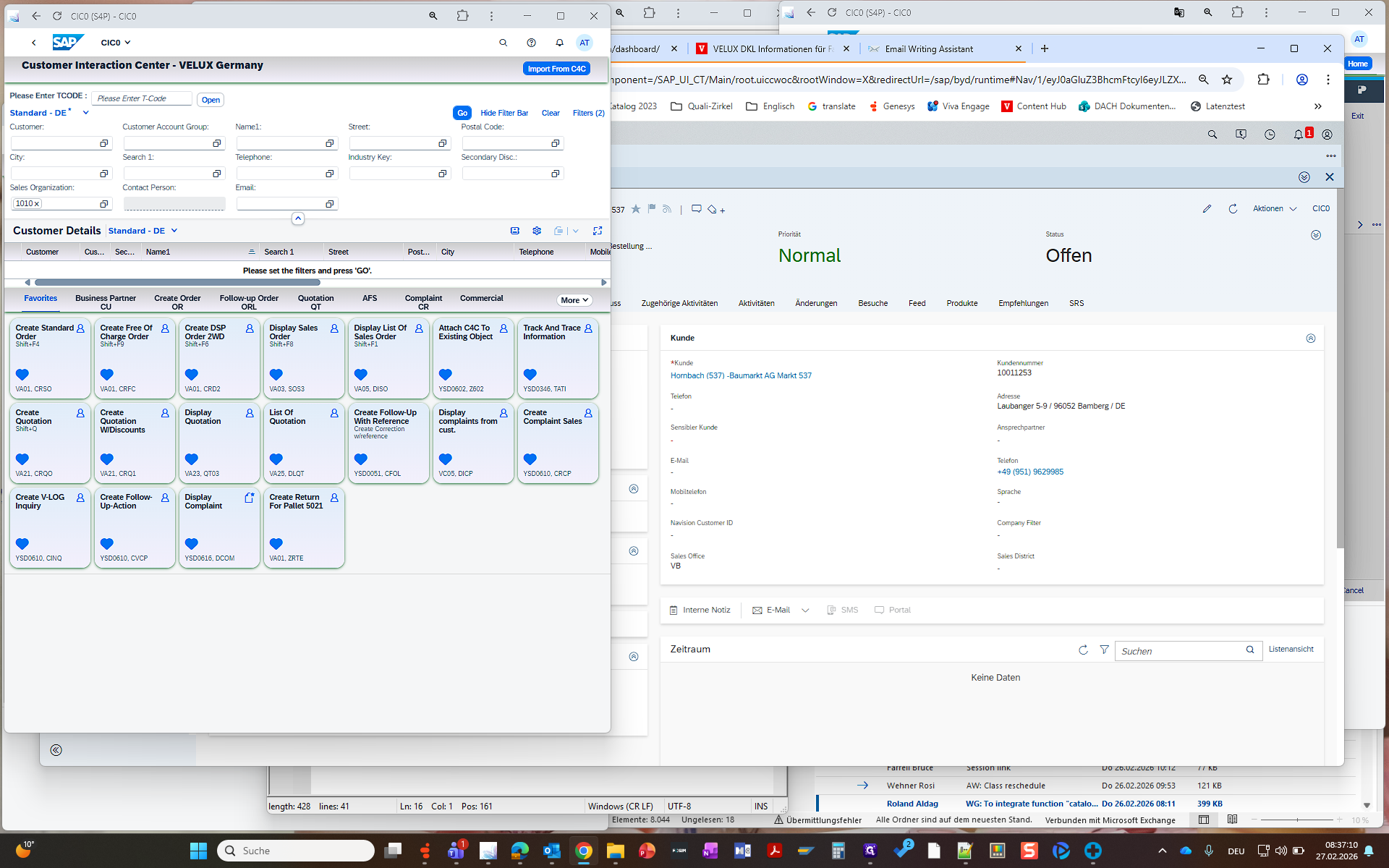
Task: Click SAP notification bell icon
Action: 559,43
